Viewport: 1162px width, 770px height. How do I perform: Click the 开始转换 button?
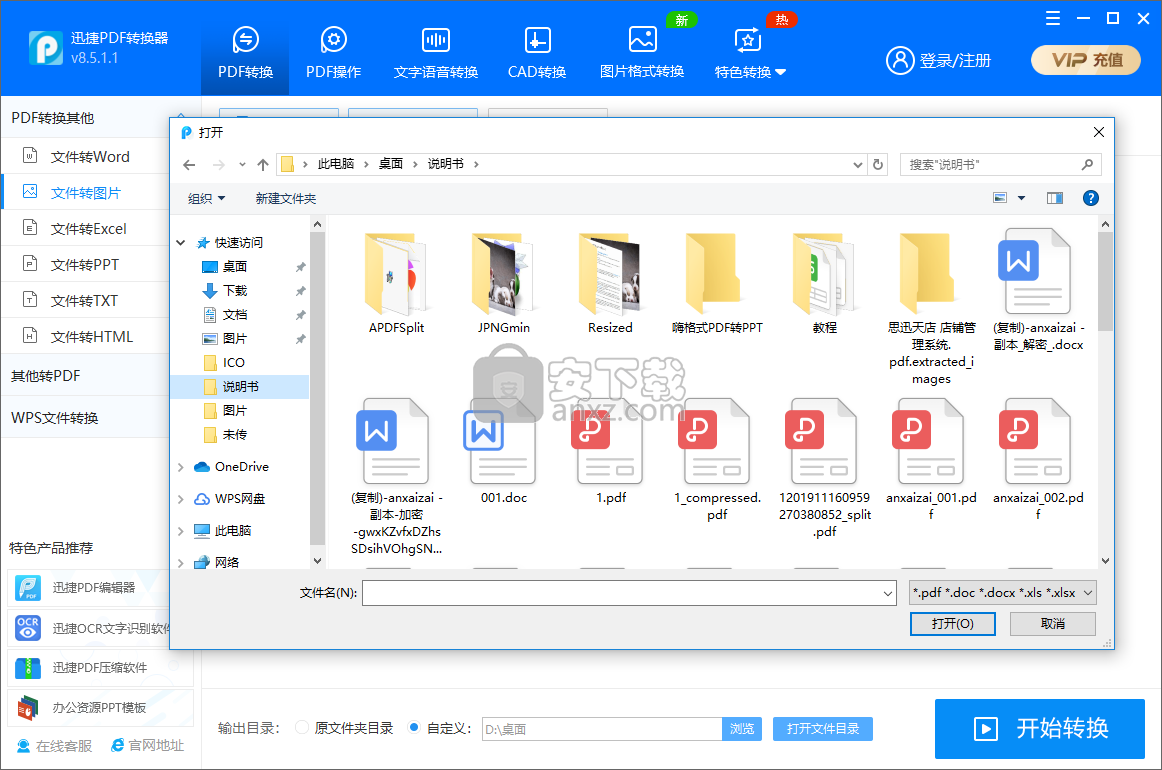(1040, 728)
